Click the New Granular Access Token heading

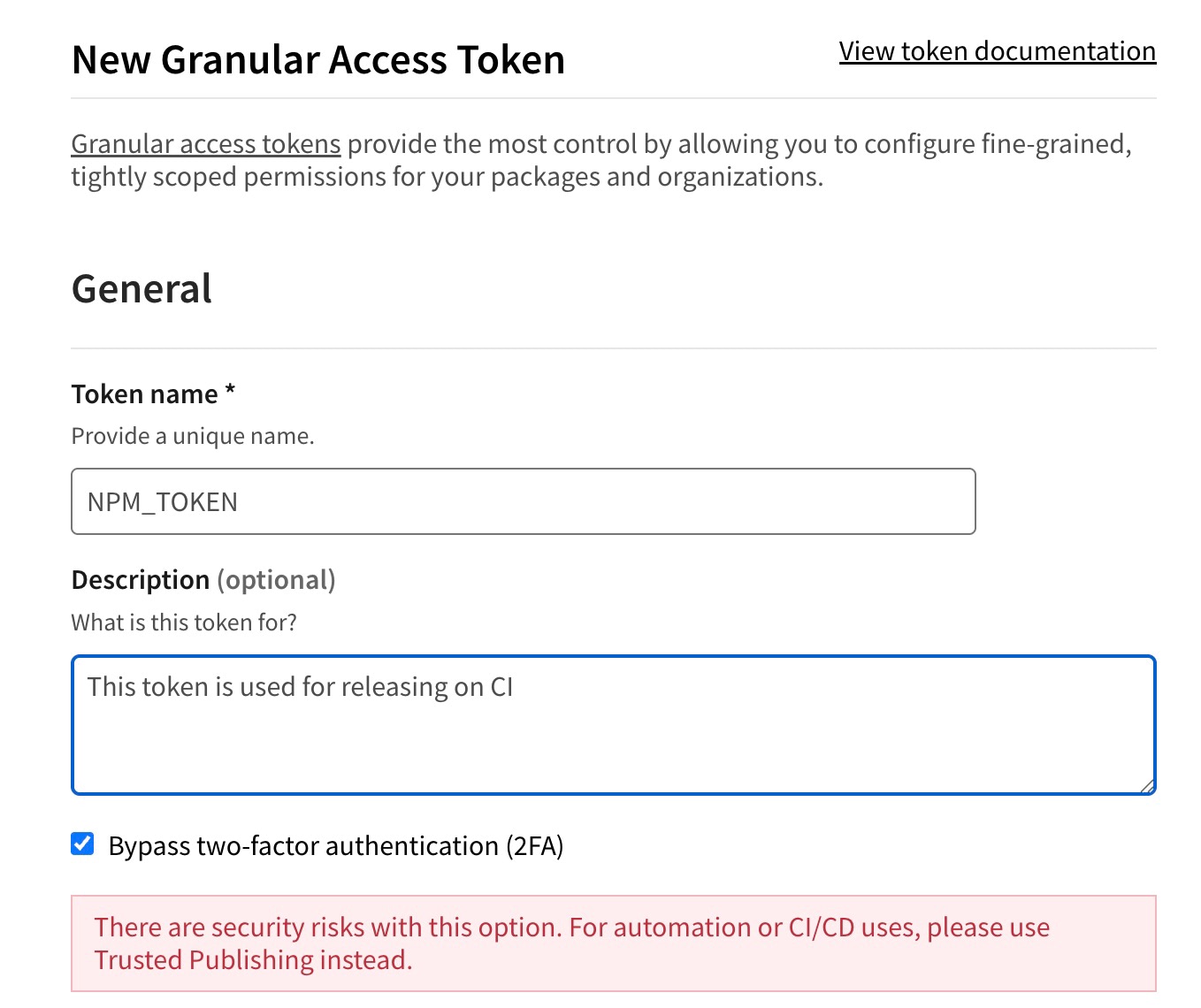317,60
